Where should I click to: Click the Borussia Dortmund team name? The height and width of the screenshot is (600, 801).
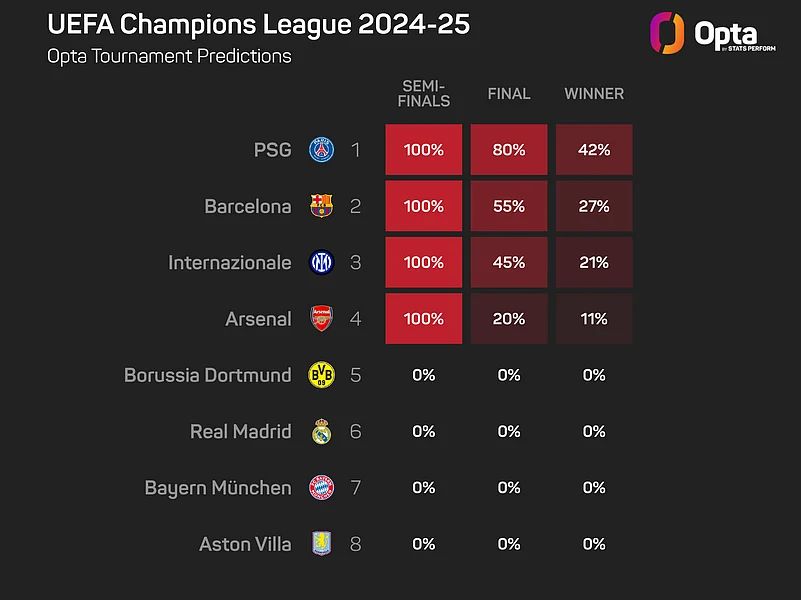coord(208,375)
